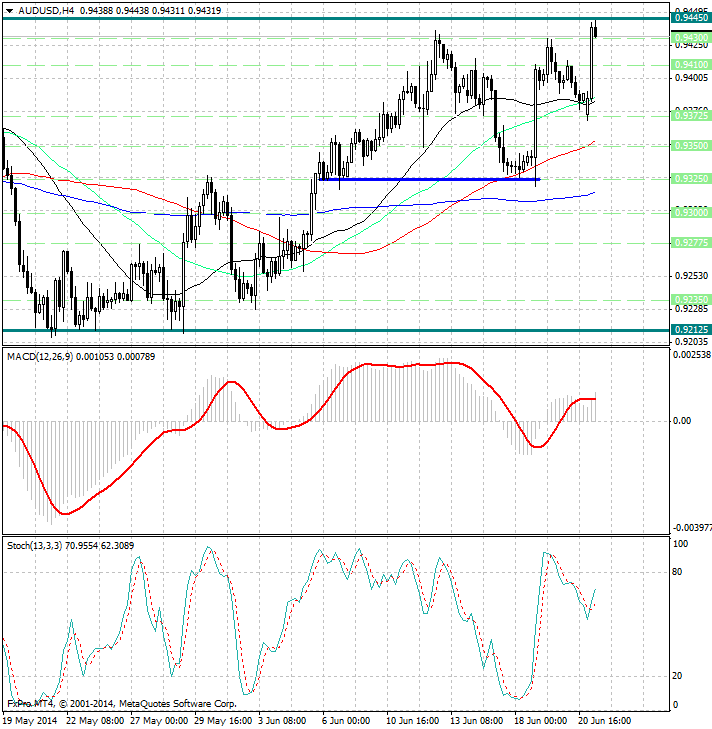Click the 6 Jun 00:00 time label
Image resolution: width=712 pixels, height=729 pixels.
[346, 721]
